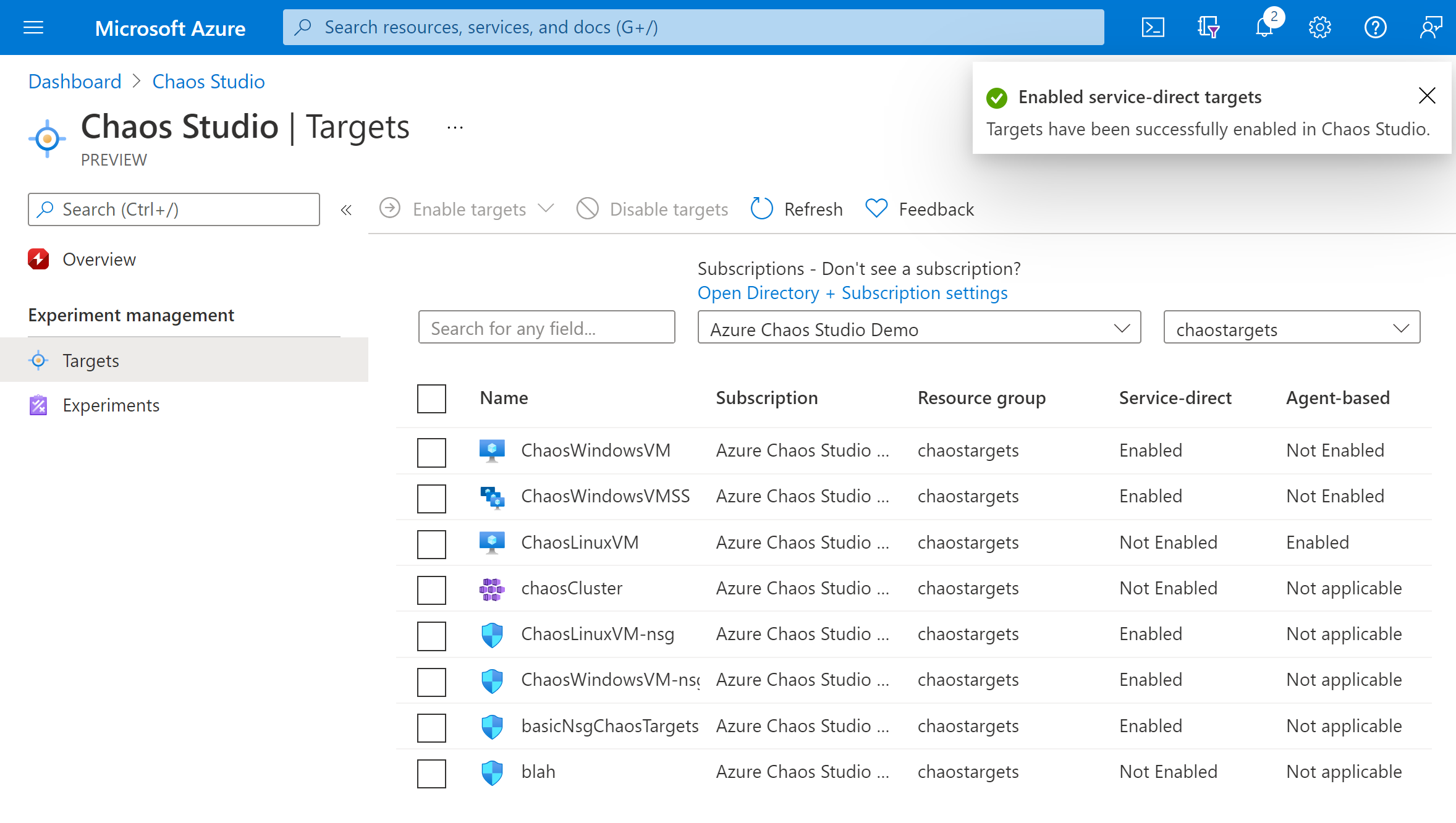This screenshot has width=1456, height=823.
Task: Select the chaosCluster checkbox
Action: (432, 589)
